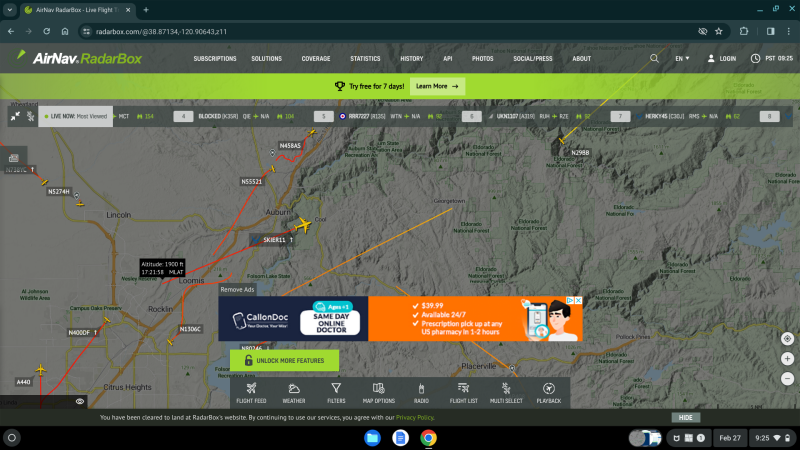The image size is (800, 450).
Task: Open the browser tab search dropdown
Action: pyautogui.click(x=10, y=10)
